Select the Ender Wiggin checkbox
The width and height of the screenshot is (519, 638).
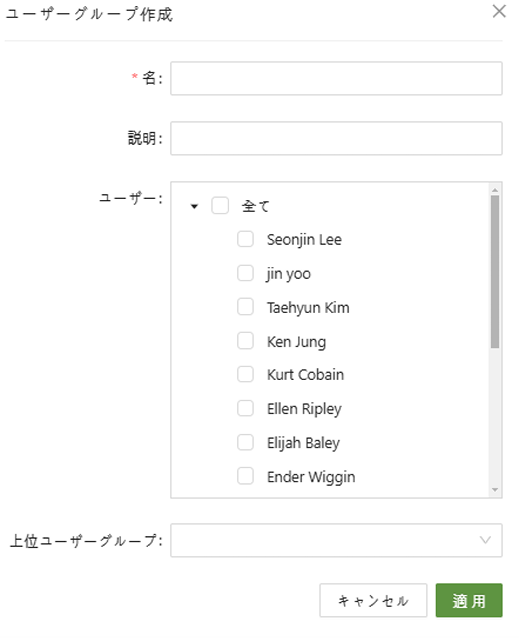point(245,476)
